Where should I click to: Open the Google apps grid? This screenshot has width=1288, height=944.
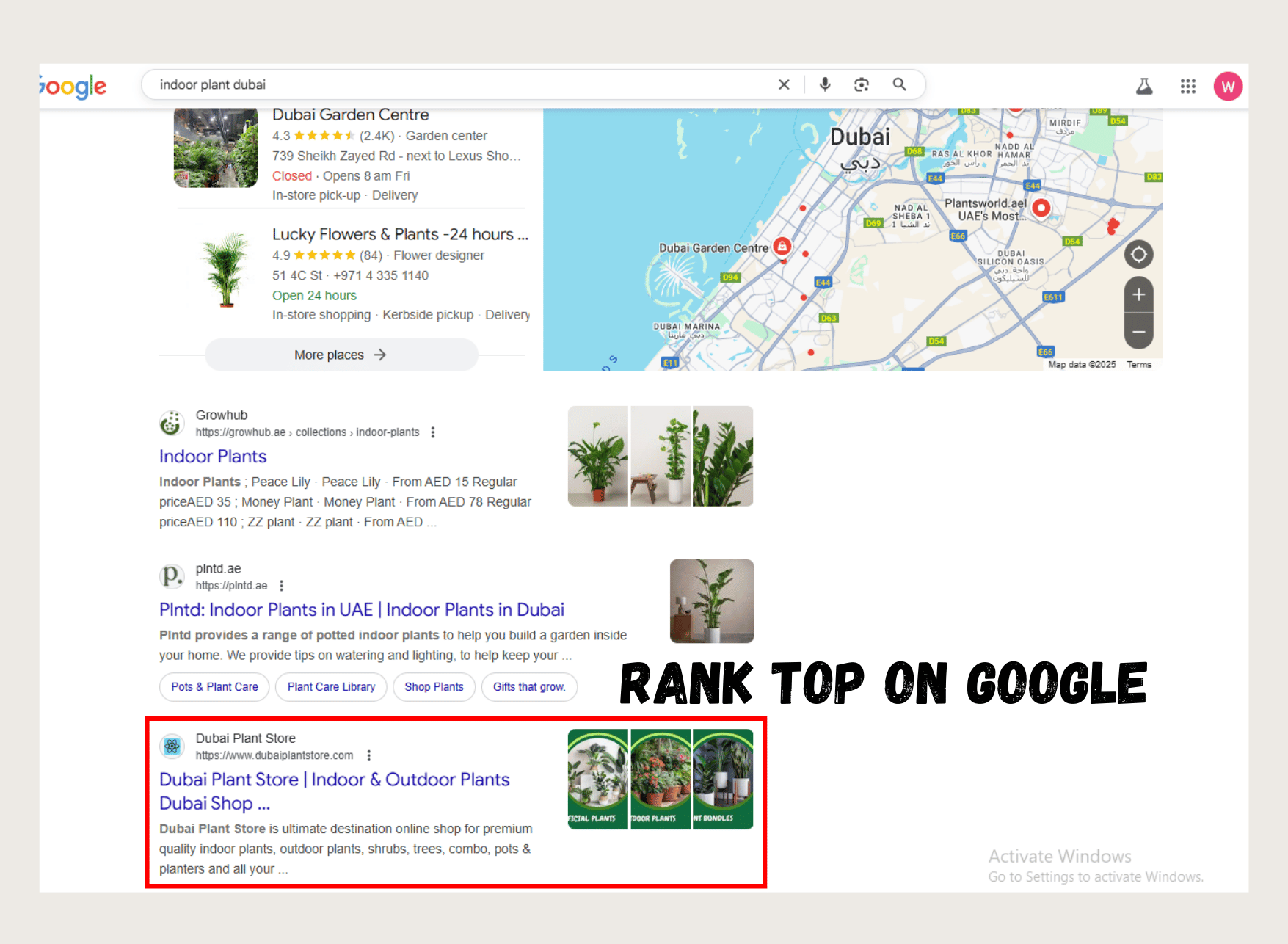(1187, 86)
